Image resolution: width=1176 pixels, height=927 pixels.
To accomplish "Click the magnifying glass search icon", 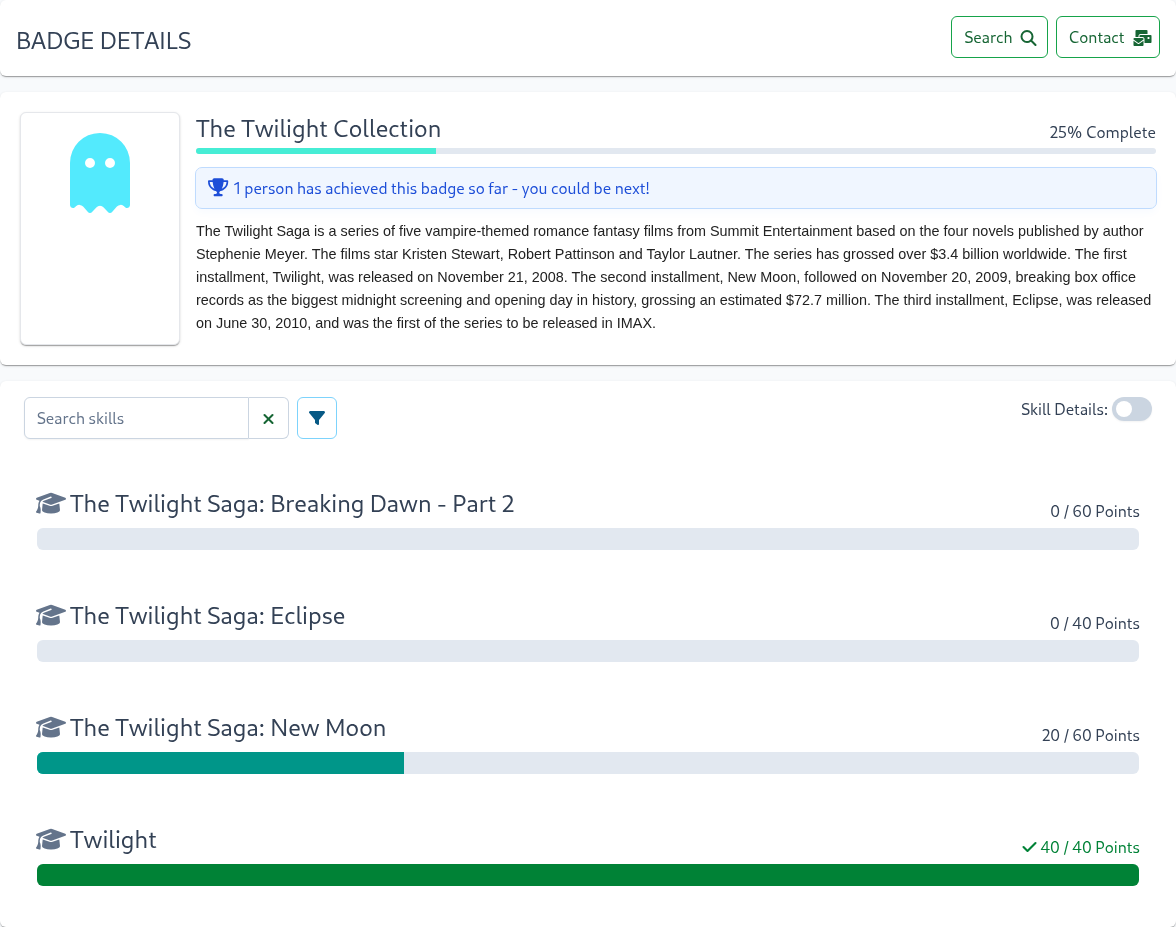I will (1029, 38).
